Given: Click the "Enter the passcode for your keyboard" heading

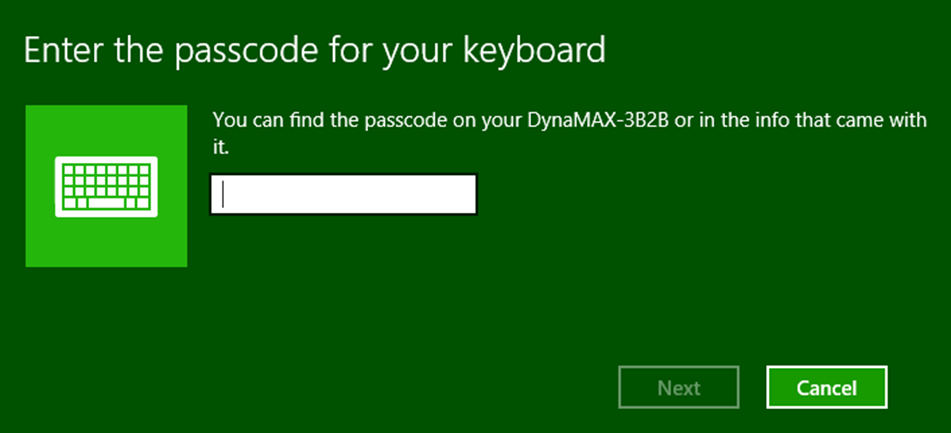Looking at the screenshot, I should point(315,51).
